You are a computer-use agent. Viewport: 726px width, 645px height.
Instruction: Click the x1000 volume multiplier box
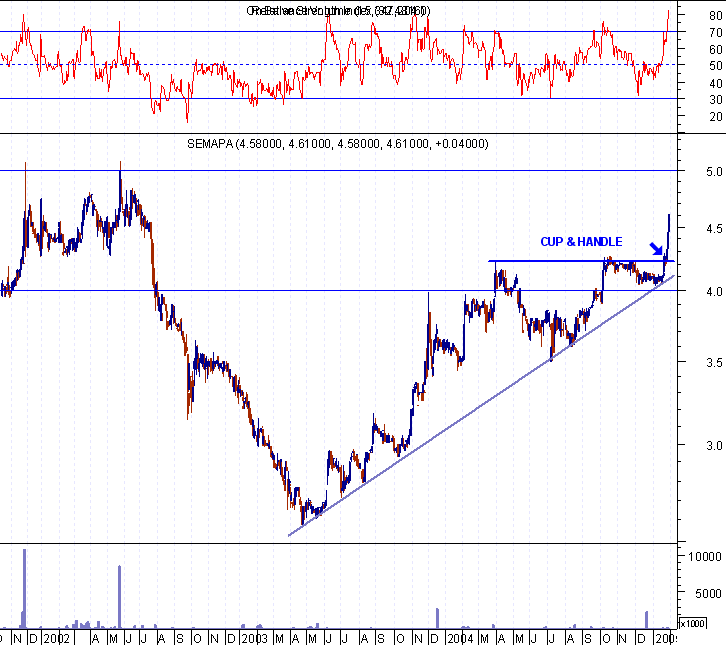[x=692, y=623]
